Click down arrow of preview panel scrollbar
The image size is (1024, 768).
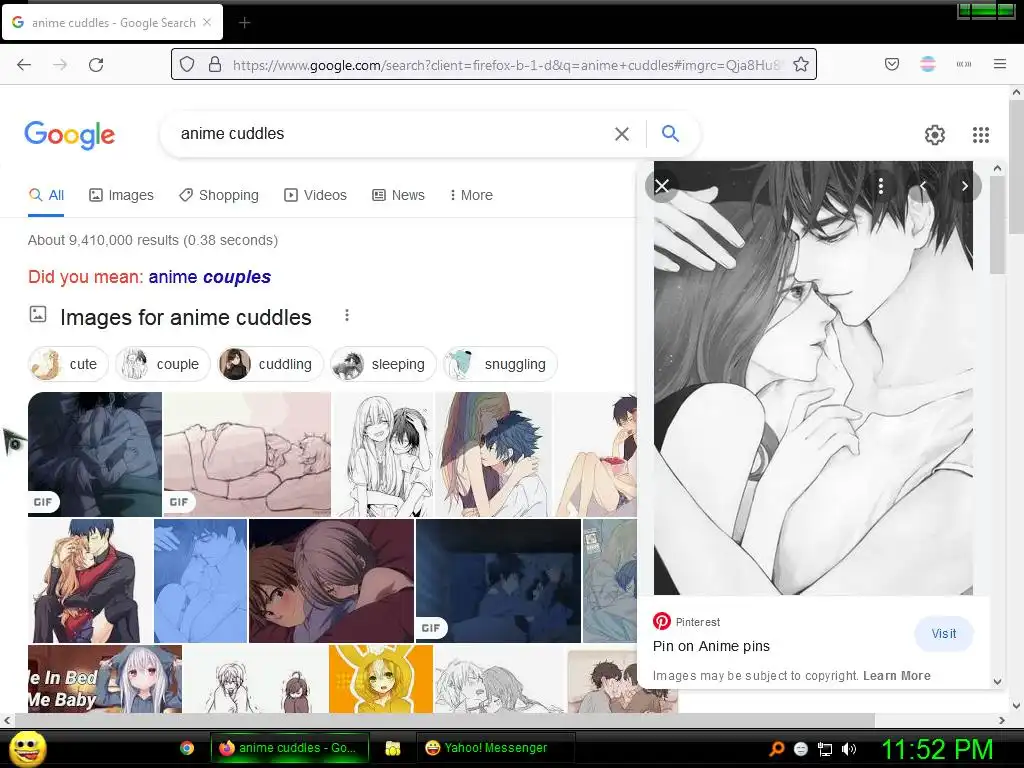coord(997,681)
